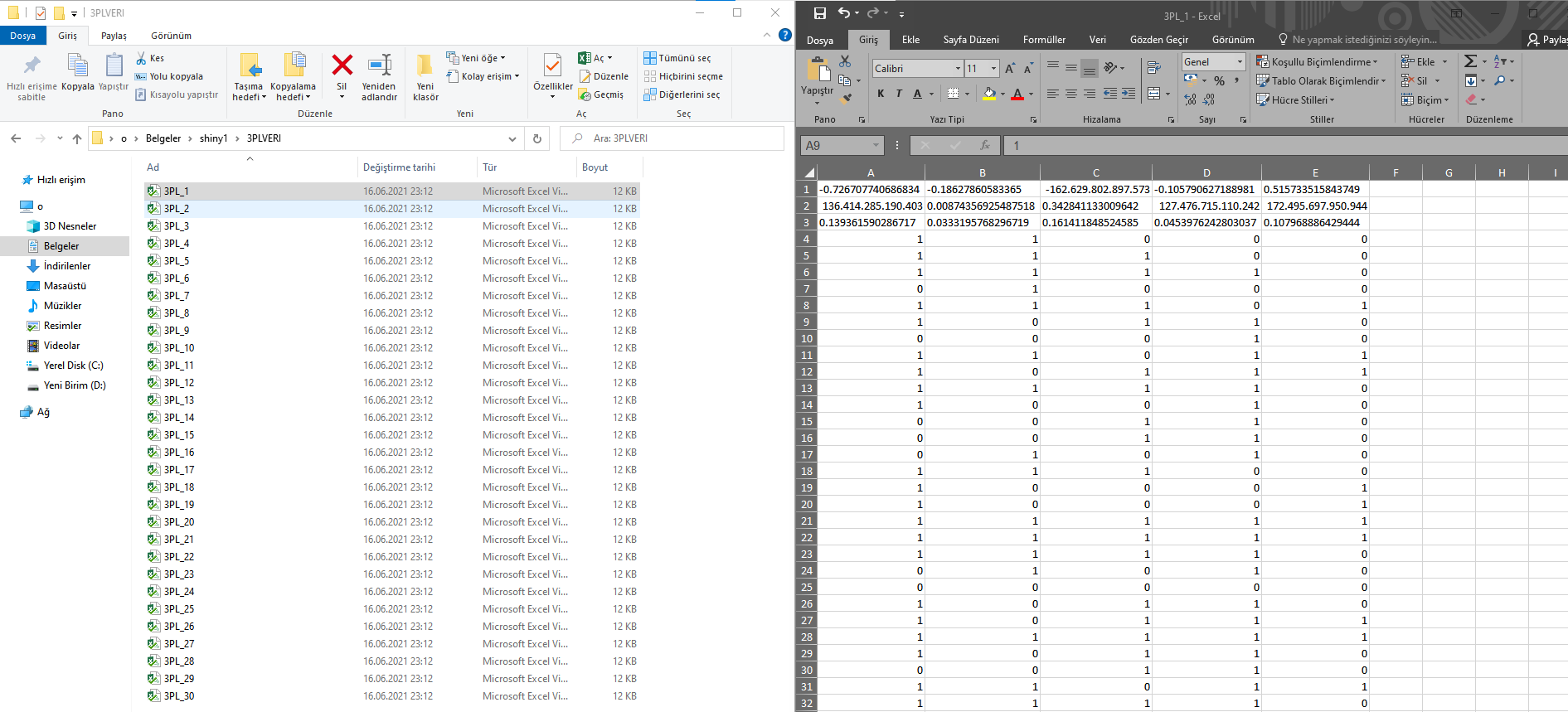
Task: Toggle underline (A) formatting in Excel
Action: click(x=917, y=94)
